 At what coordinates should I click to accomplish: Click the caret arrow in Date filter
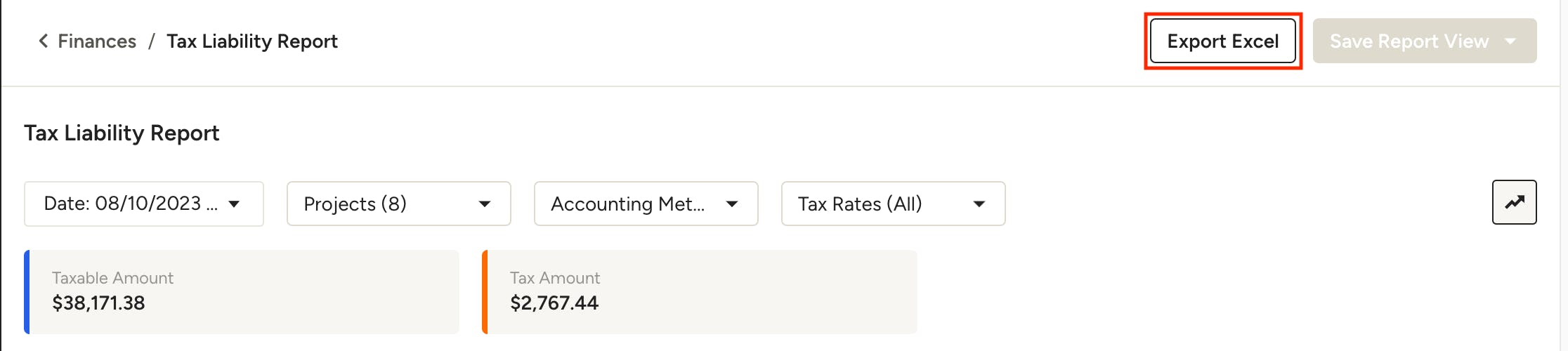tap(235, 204)
